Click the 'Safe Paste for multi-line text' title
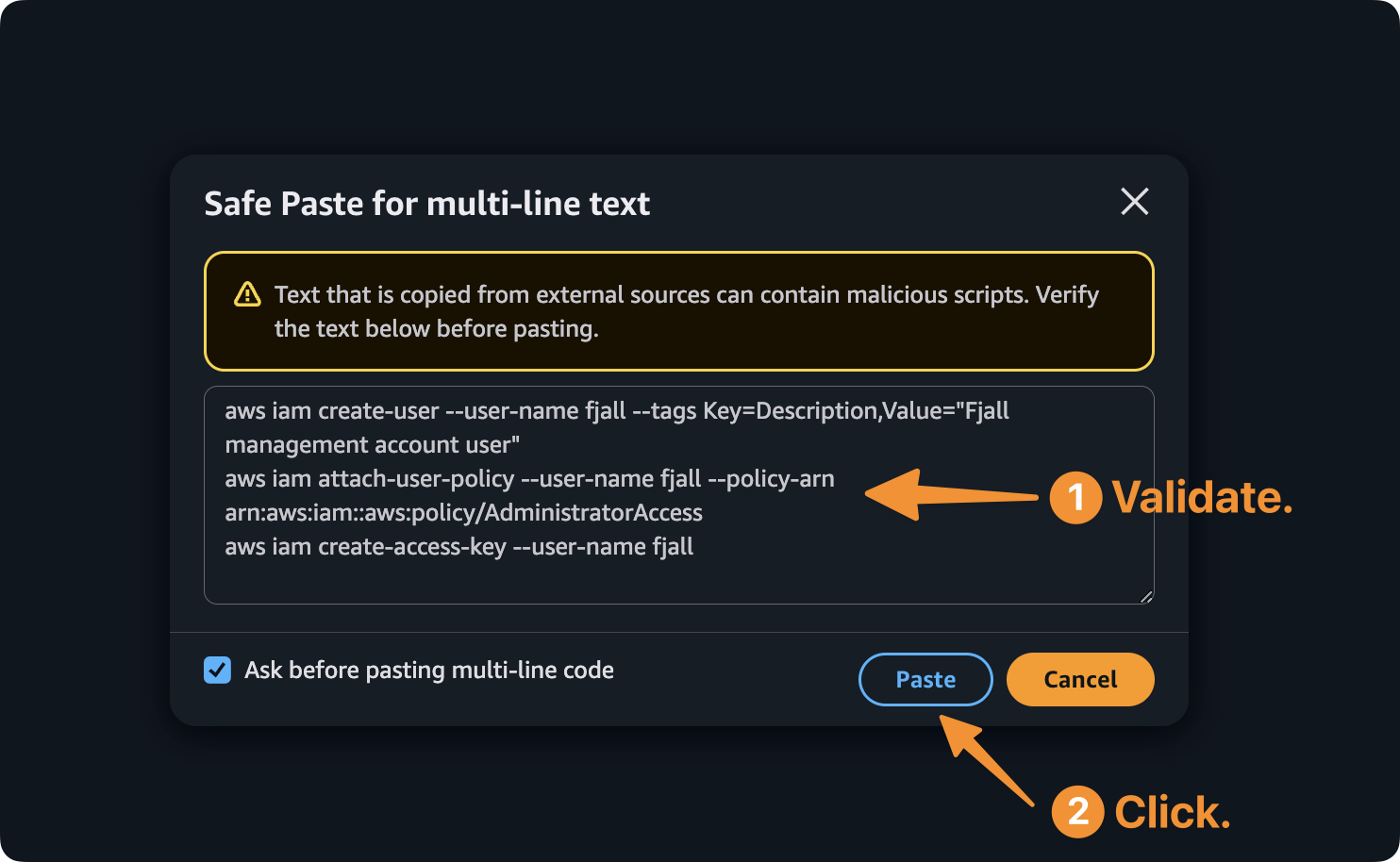Screen dimensions: 1400x862 click(426, 204)
